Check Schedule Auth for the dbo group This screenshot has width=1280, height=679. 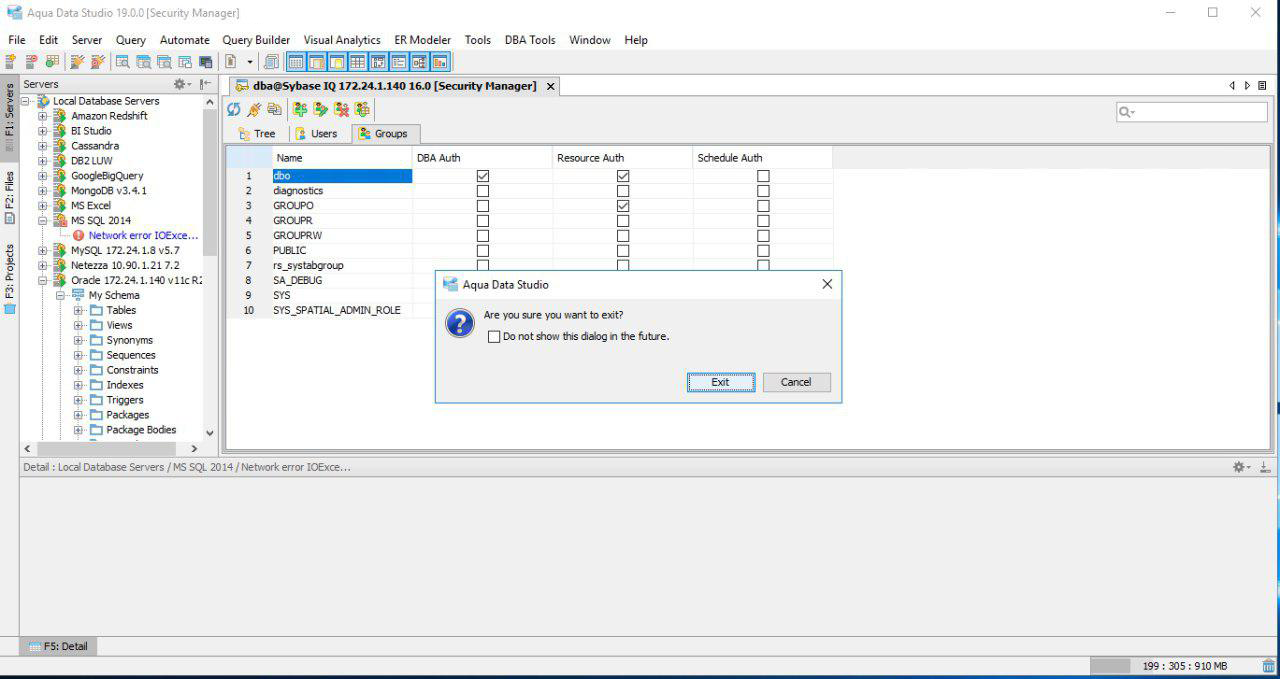763,176
